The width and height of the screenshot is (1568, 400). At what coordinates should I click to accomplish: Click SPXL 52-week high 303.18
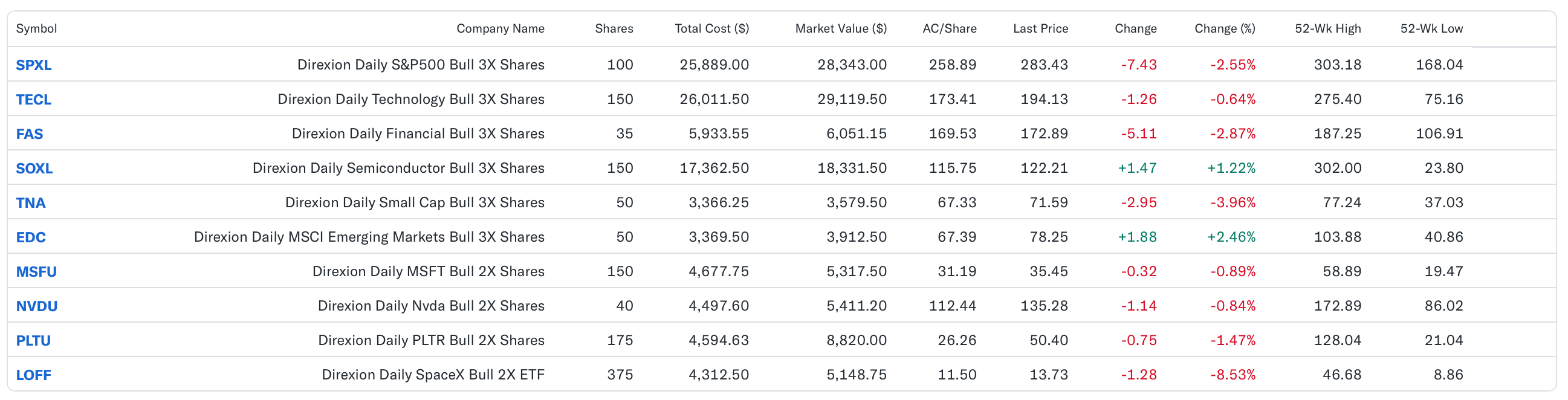click(x=1337, y=65)
